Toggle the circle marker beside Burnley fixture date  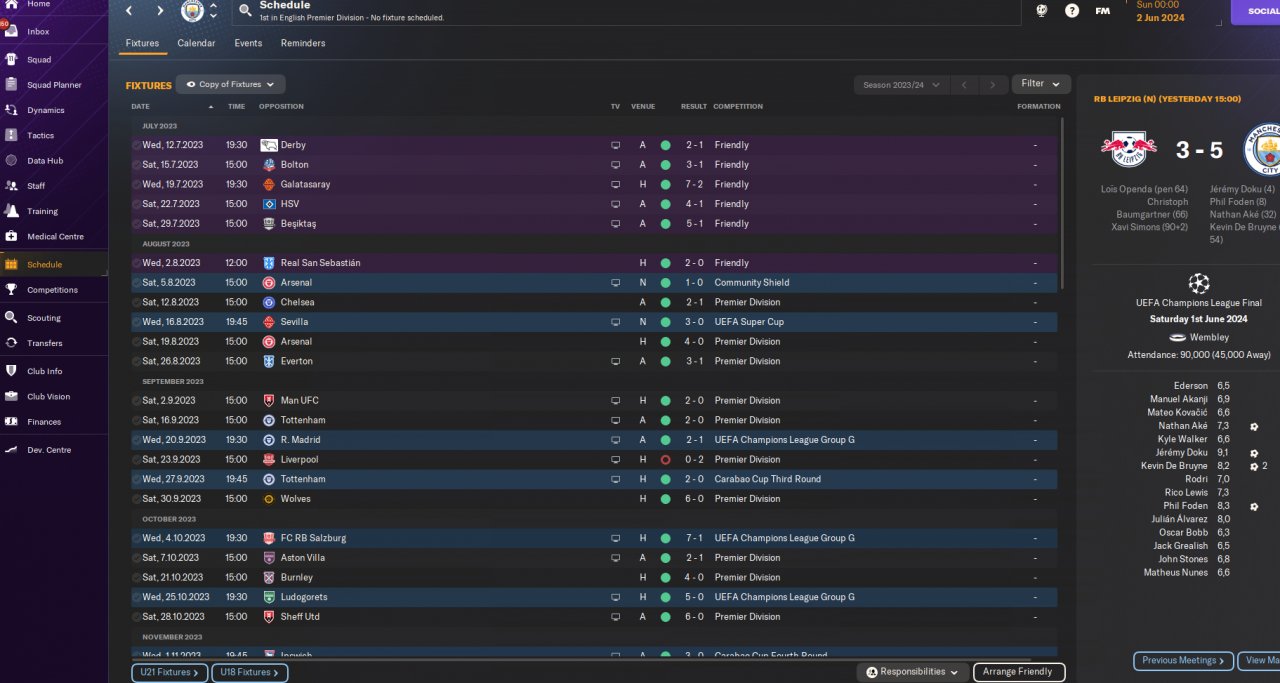pyautogui.click(x=136, y=578)
